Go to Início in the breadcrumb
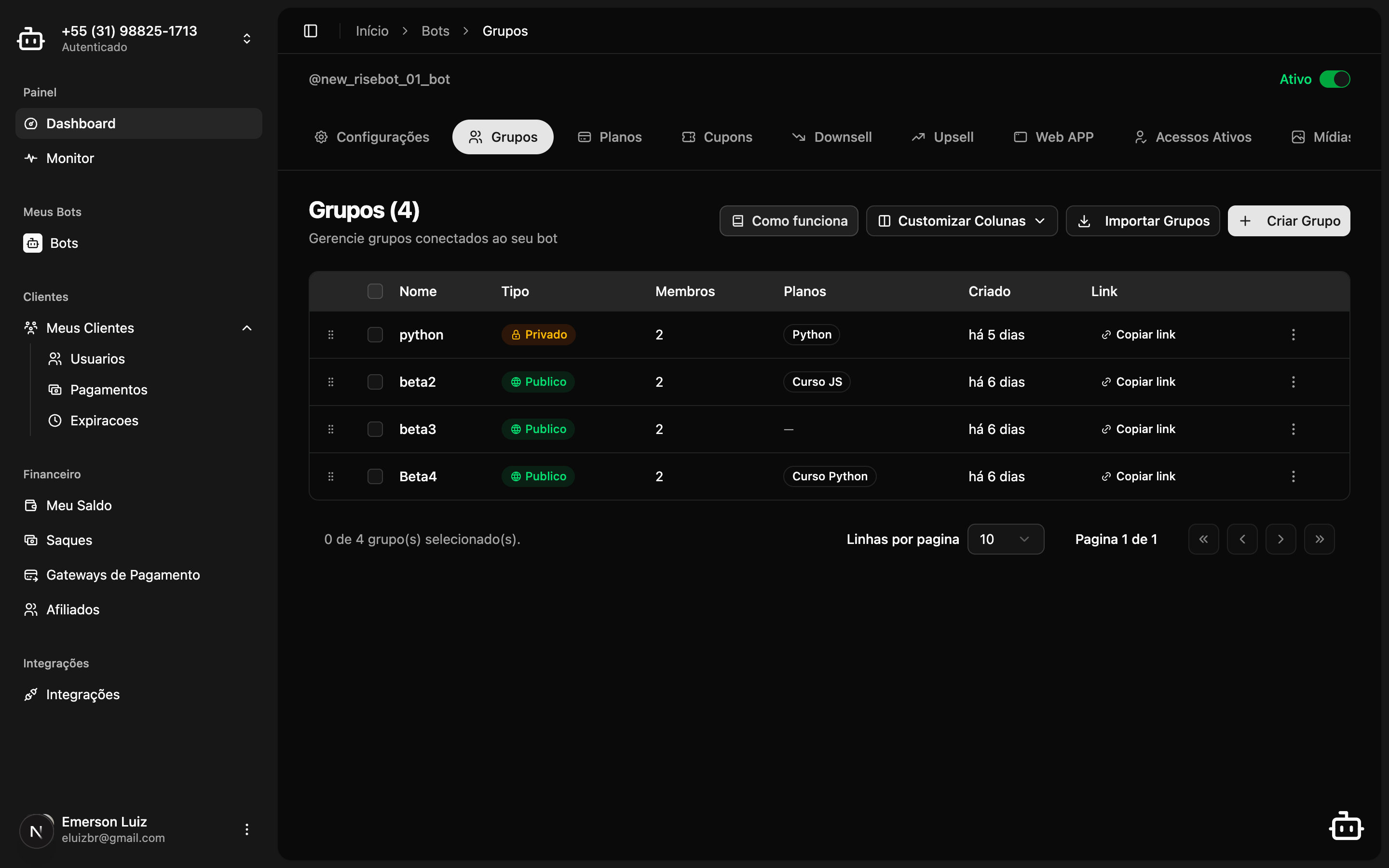1389x868 pixels. (372, 31)
